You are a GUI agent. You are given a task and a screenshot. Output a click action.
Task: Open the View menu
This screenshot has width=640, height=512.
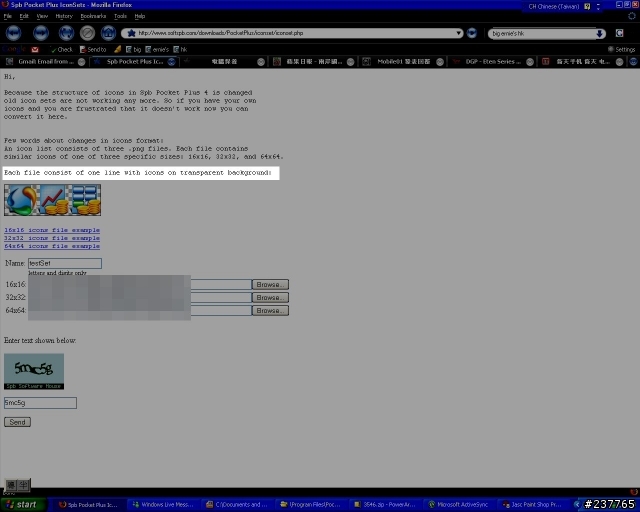[42, 16]
